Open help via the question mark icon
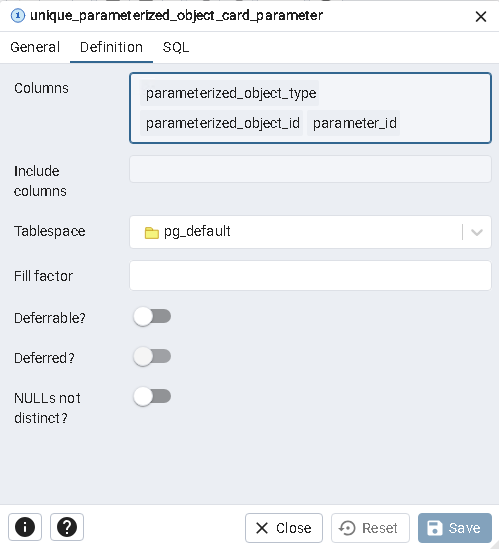 click(67, 527)
